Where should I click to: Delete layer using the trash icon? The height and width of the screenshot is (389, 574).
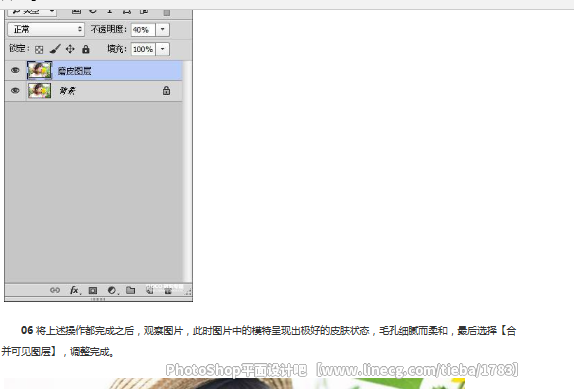coord(168,291)
